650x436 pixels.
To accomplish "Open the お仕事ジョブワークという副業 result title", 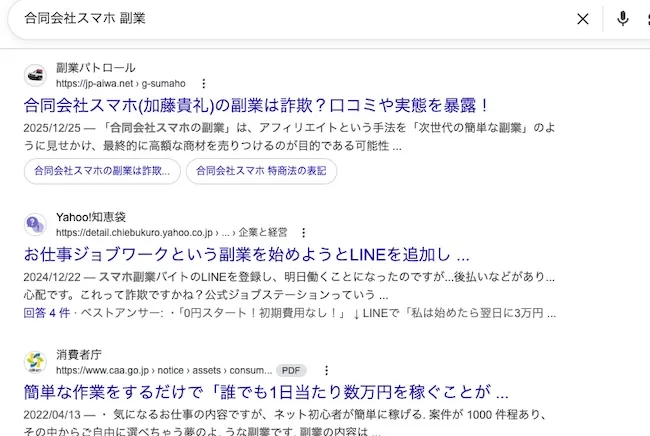I will pos(246,254).
